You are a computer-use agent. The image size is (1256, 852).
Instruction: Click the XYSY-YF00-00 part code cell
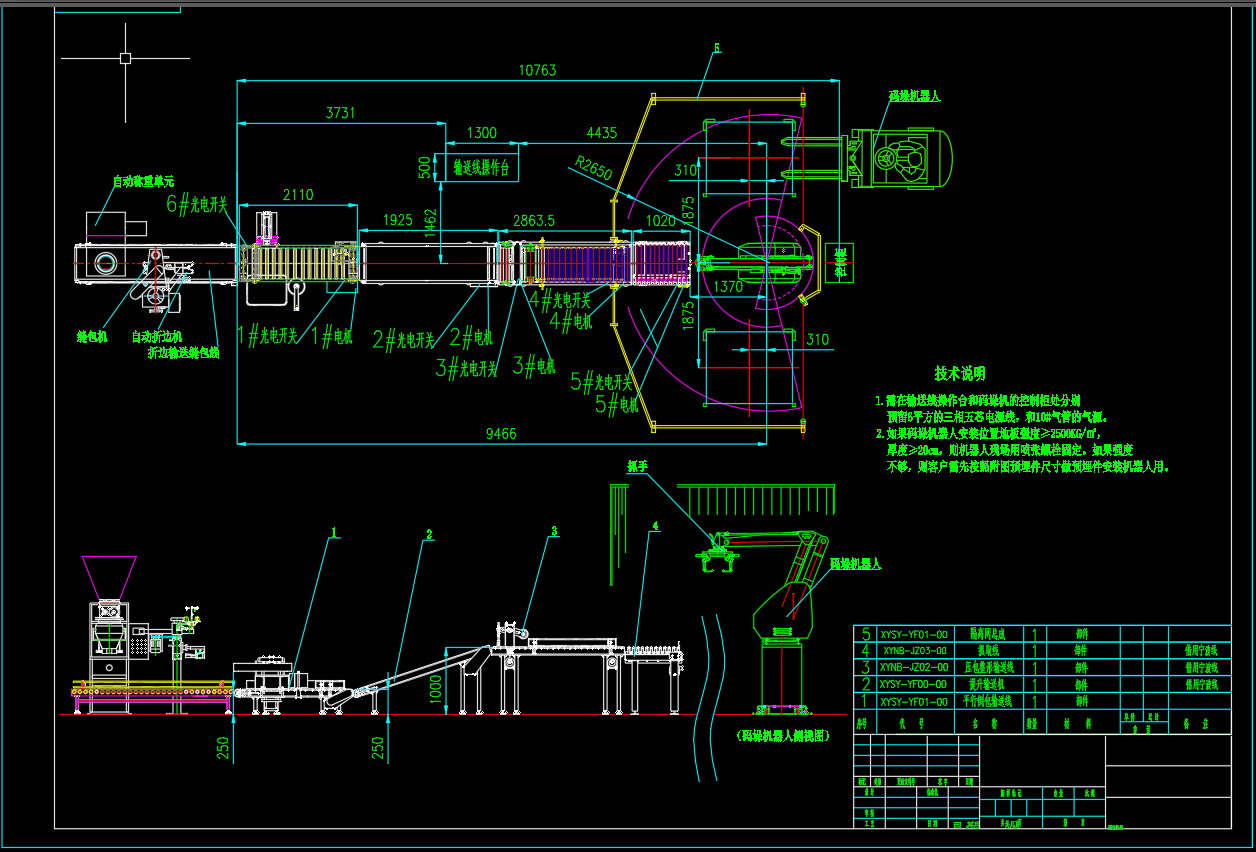coord(915,685)
